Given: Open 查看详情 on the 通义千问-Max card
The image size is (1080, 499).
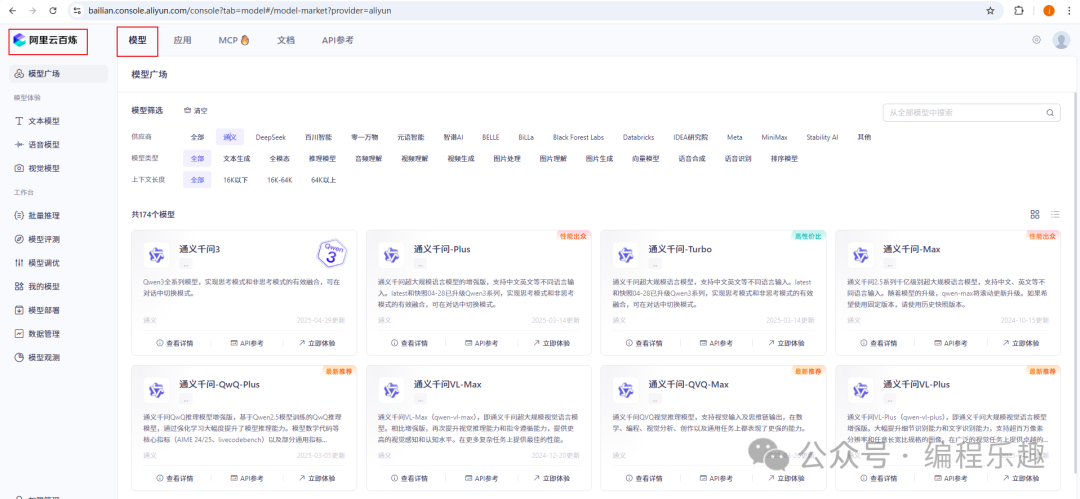Looking at the screenshot, I should [879, 343].
